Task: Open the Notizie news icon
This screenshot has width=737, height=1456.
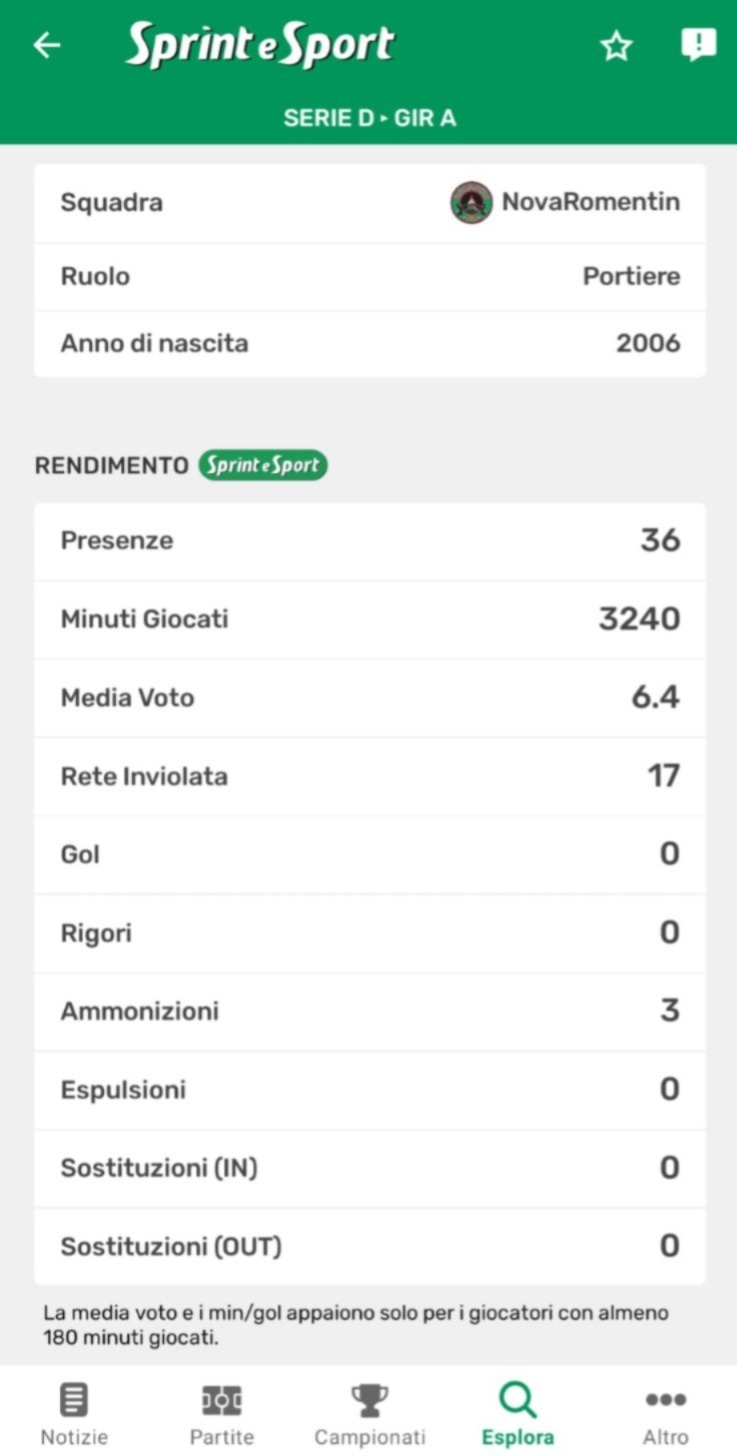Action: coord(74,1399)
